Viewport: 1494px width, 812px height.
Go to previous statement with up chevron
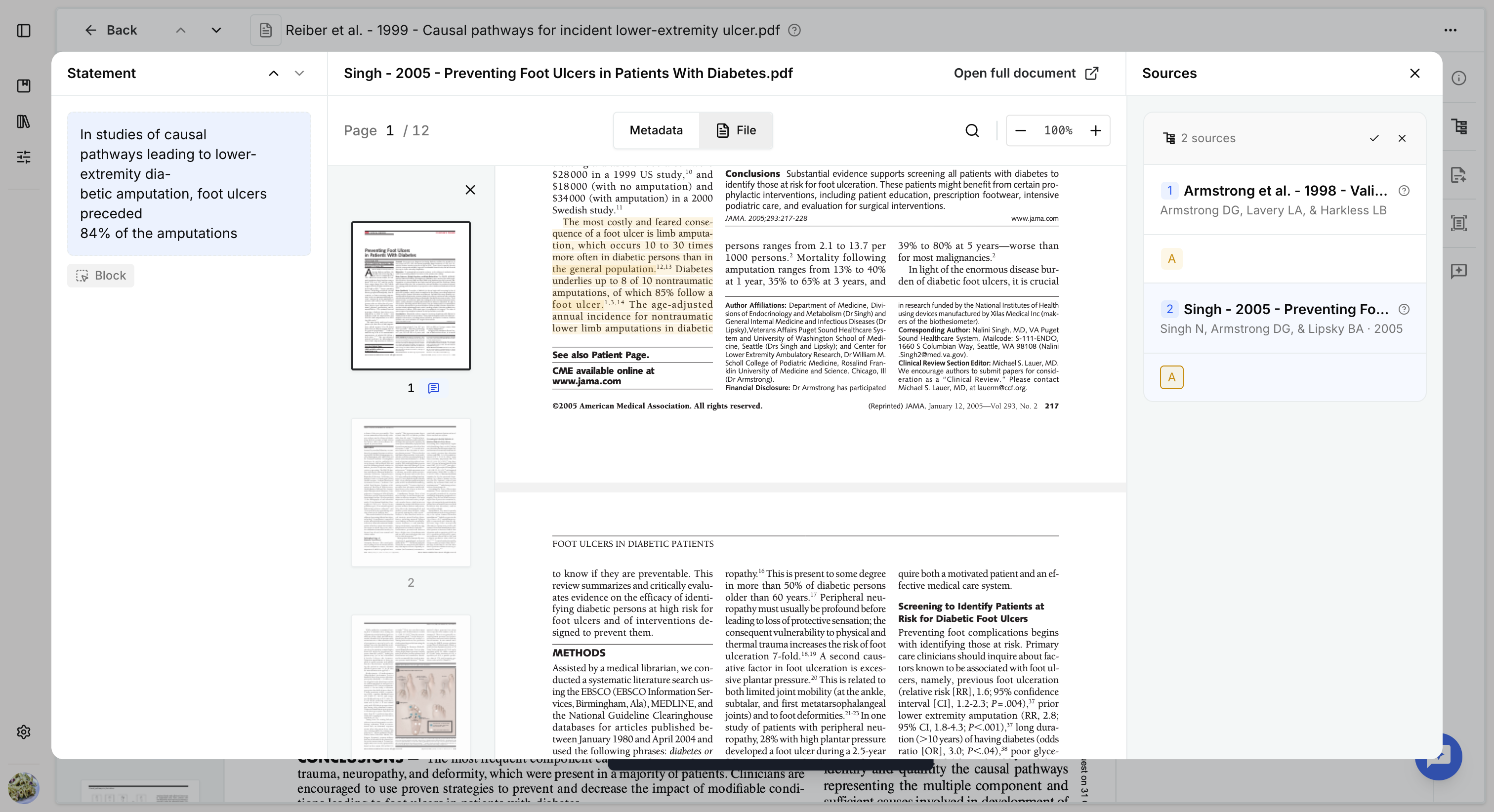[x=274, y=73]
